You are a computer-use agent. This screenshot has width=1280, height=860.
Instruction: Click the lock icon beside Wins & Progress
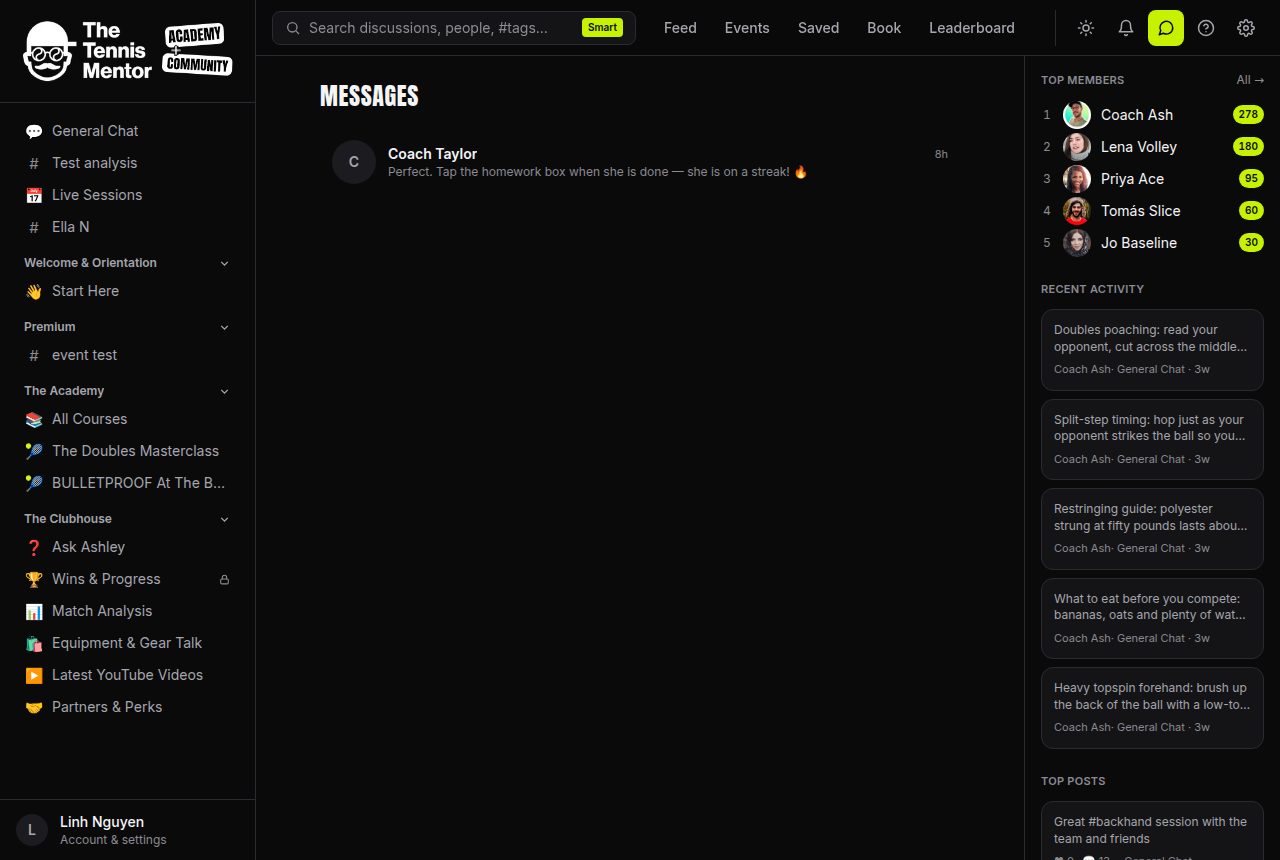(x=224, y=579)
